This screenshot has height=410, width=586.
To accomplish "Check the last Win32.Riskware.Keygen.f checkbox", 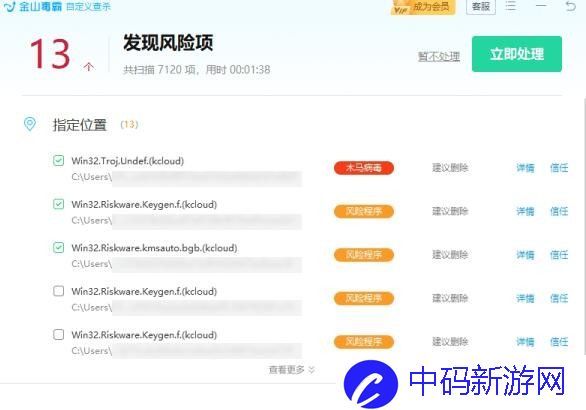I will point(58,334).
